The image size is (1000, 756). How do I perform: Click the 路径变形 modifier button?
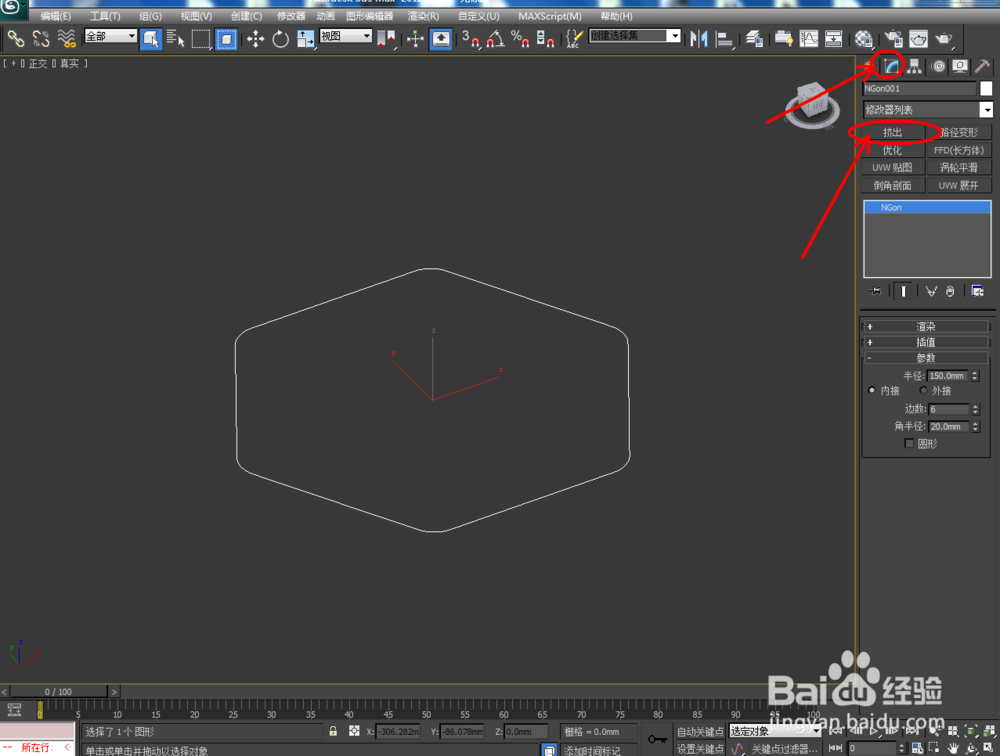tap(959, 132)
